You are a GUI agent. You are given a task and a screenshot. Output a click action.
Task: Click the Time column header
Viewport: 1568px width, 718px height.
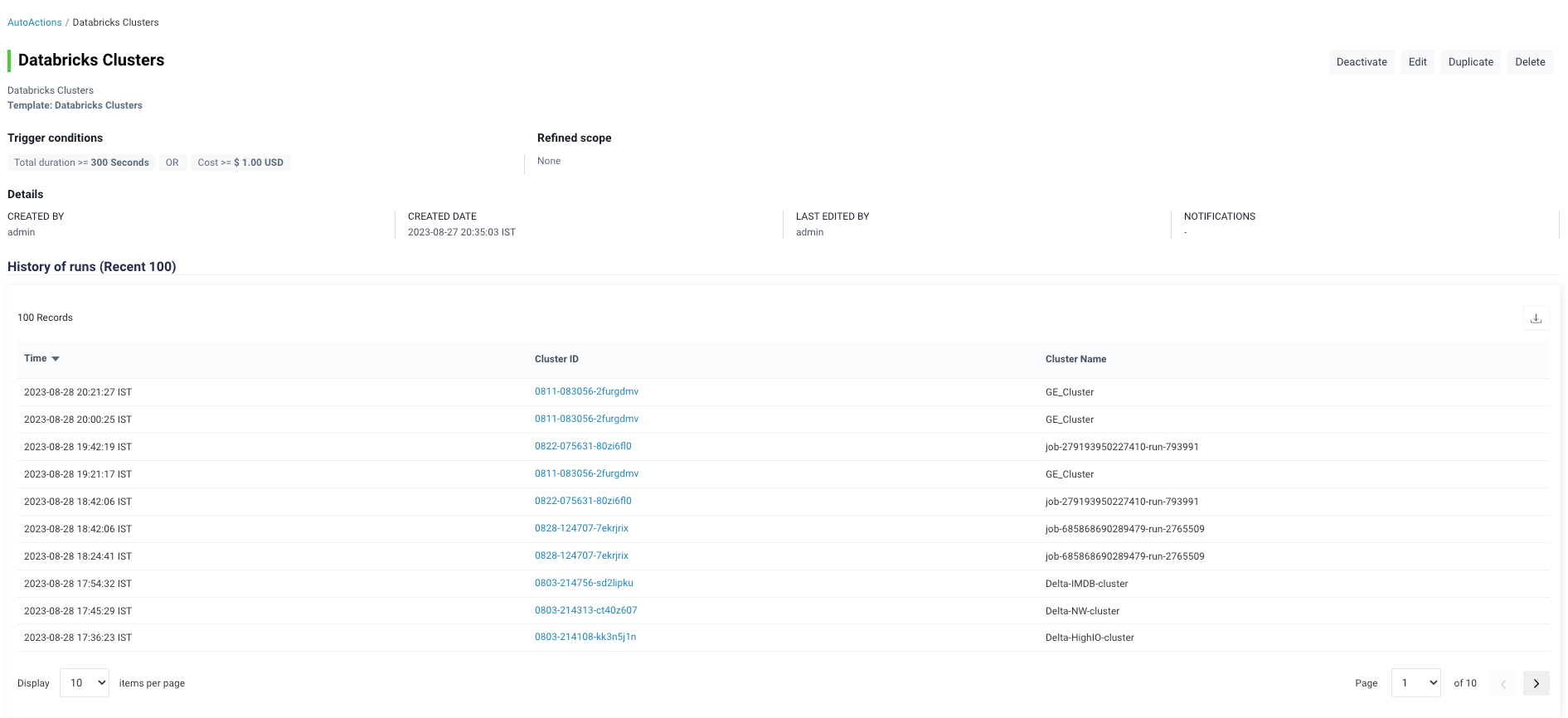click(x=36, y=359)
